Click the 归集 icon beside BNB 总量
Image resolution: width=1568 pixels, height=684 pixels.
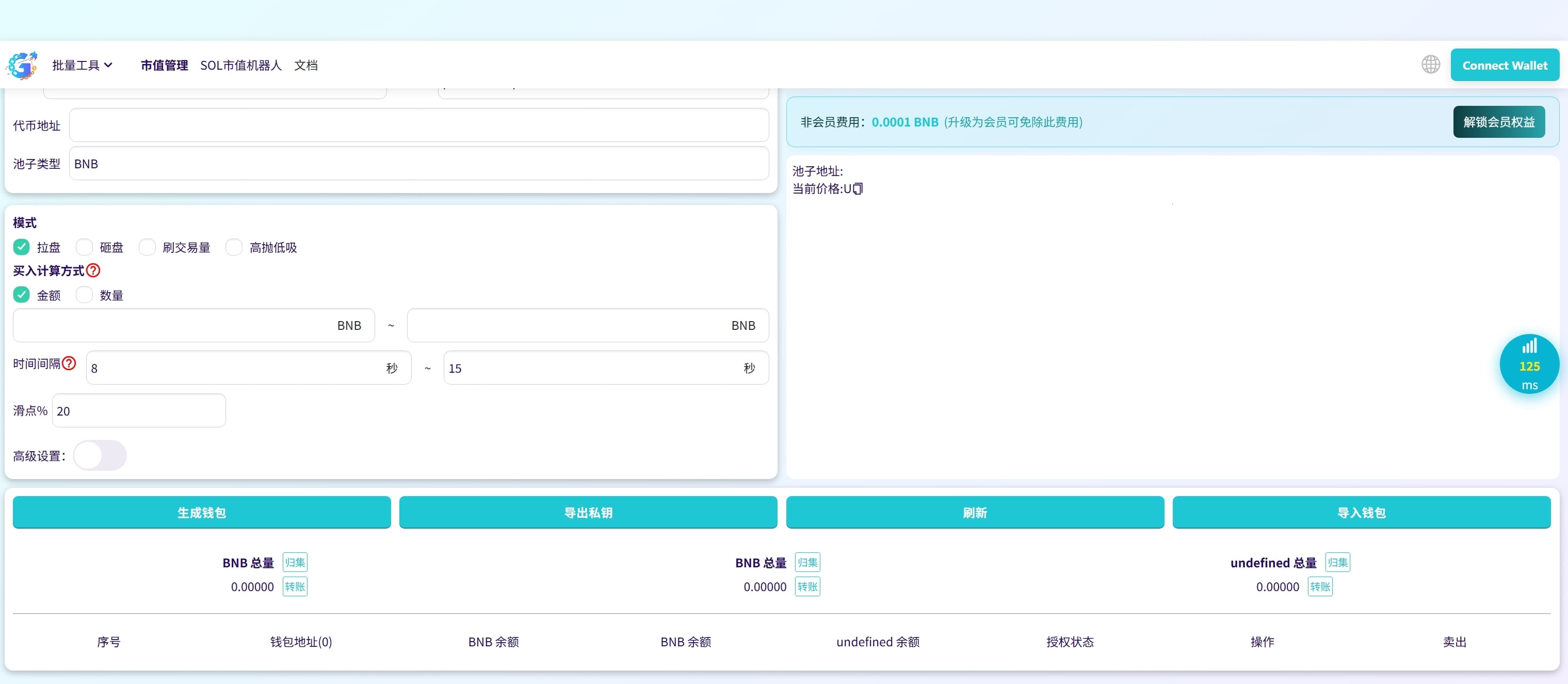coord(294,562)
